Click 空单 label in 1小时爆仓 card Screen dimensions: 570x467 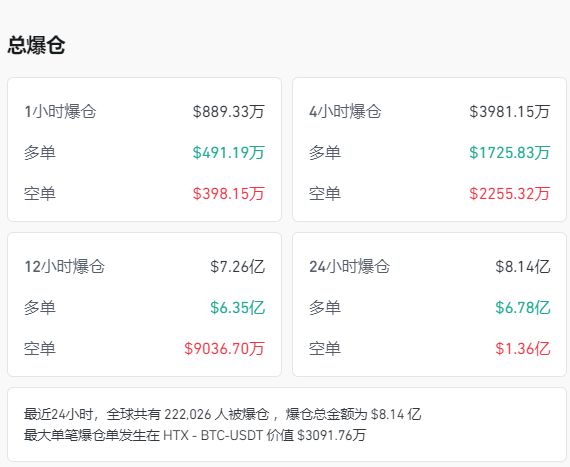point(40,193)
